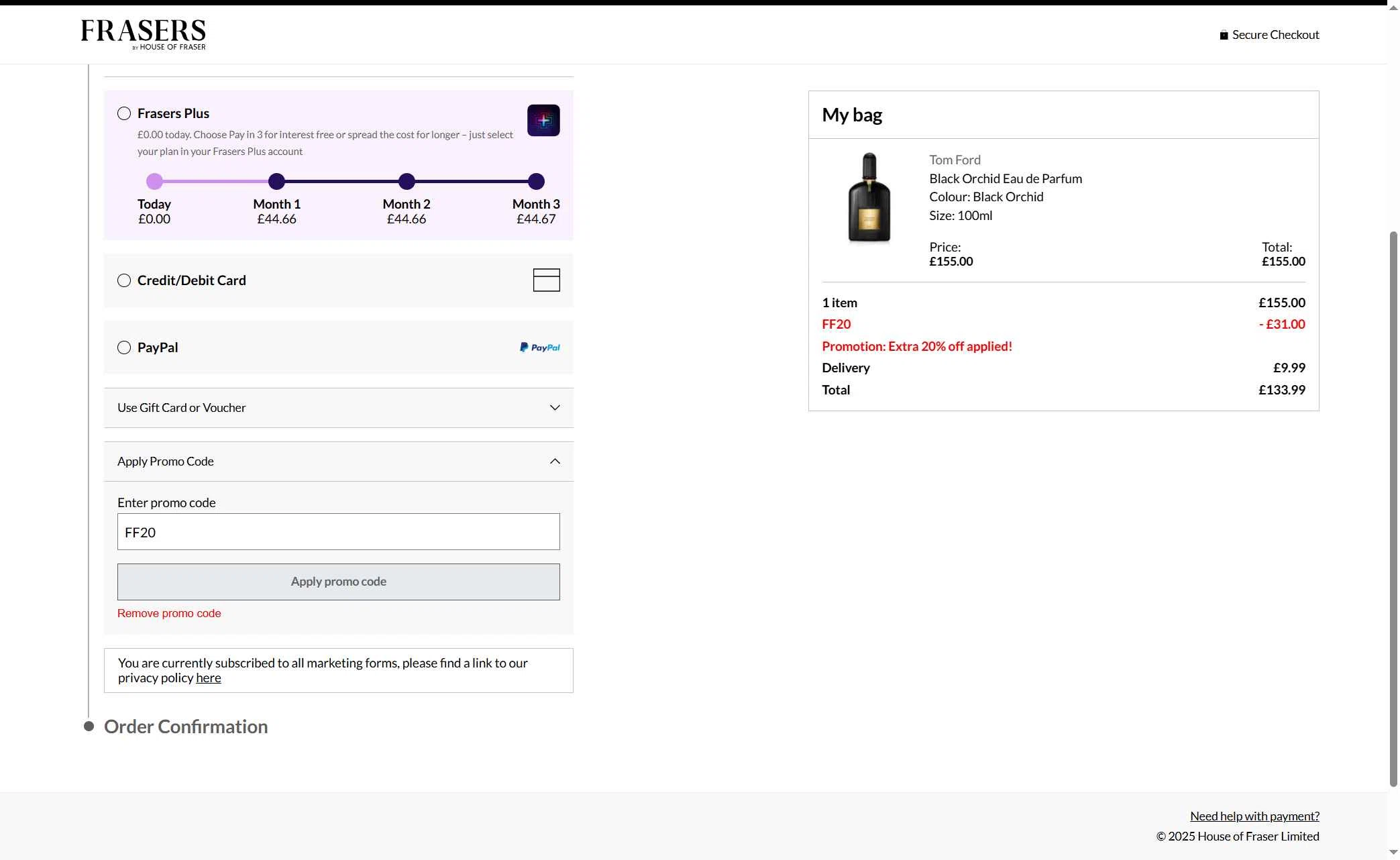Expand Use Gift Card or Voucher

tap(338, 408)
